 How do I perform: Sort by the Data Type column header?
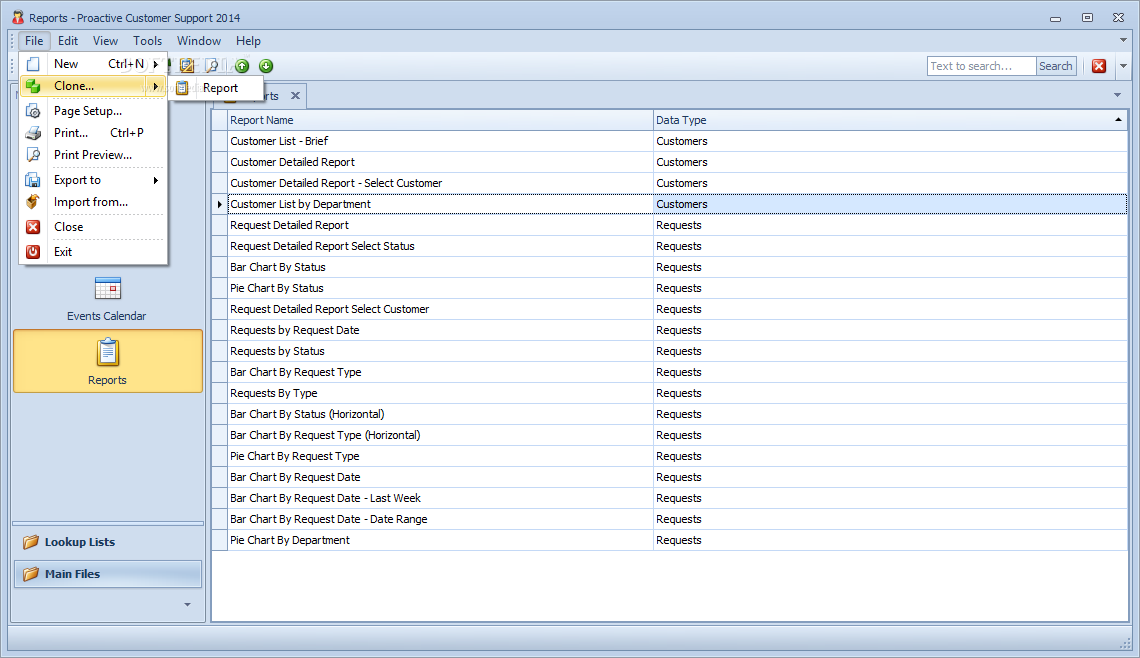point(890,120)
